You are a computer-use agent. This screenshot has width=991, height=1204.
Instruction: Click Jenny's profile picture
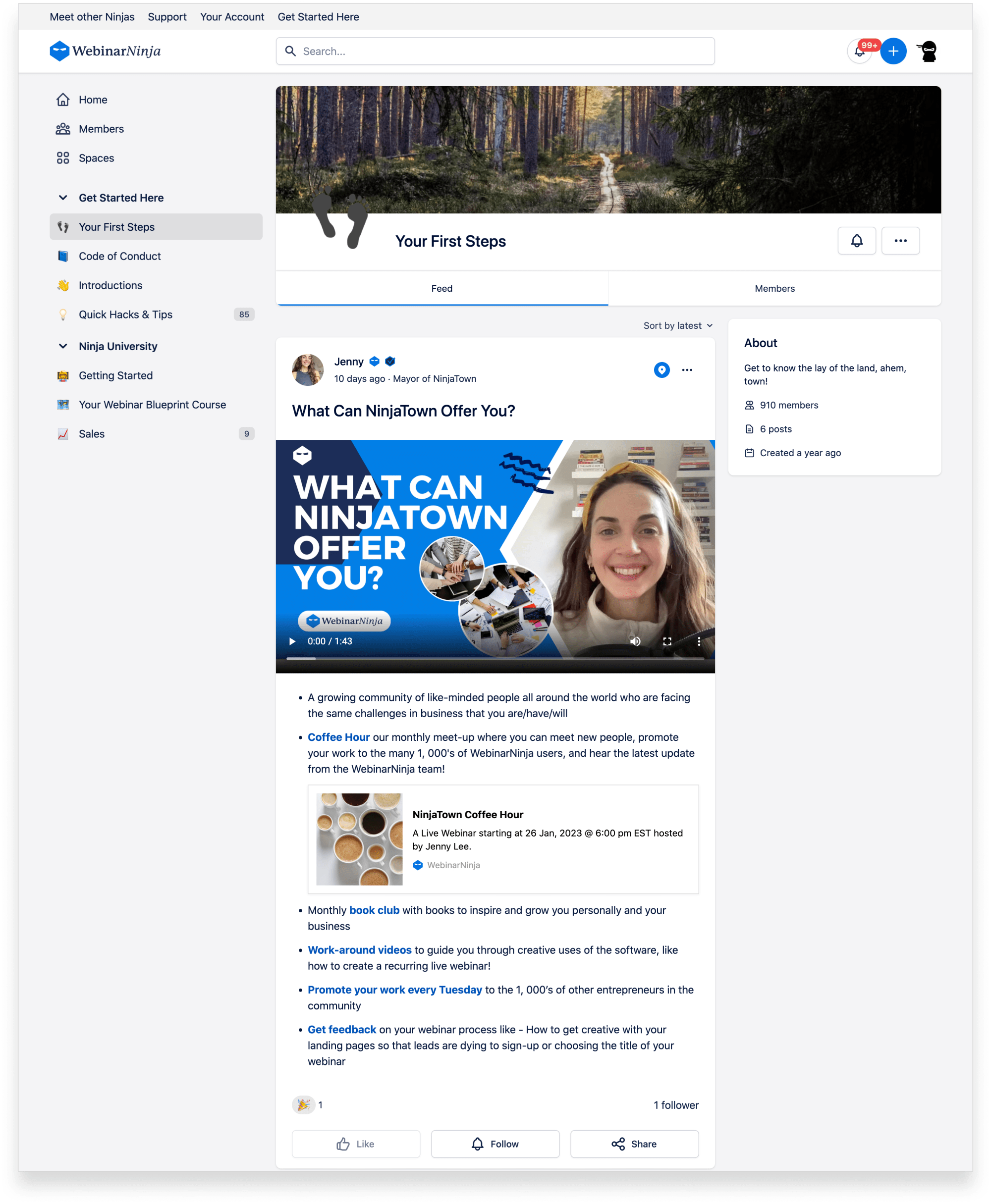308,370
